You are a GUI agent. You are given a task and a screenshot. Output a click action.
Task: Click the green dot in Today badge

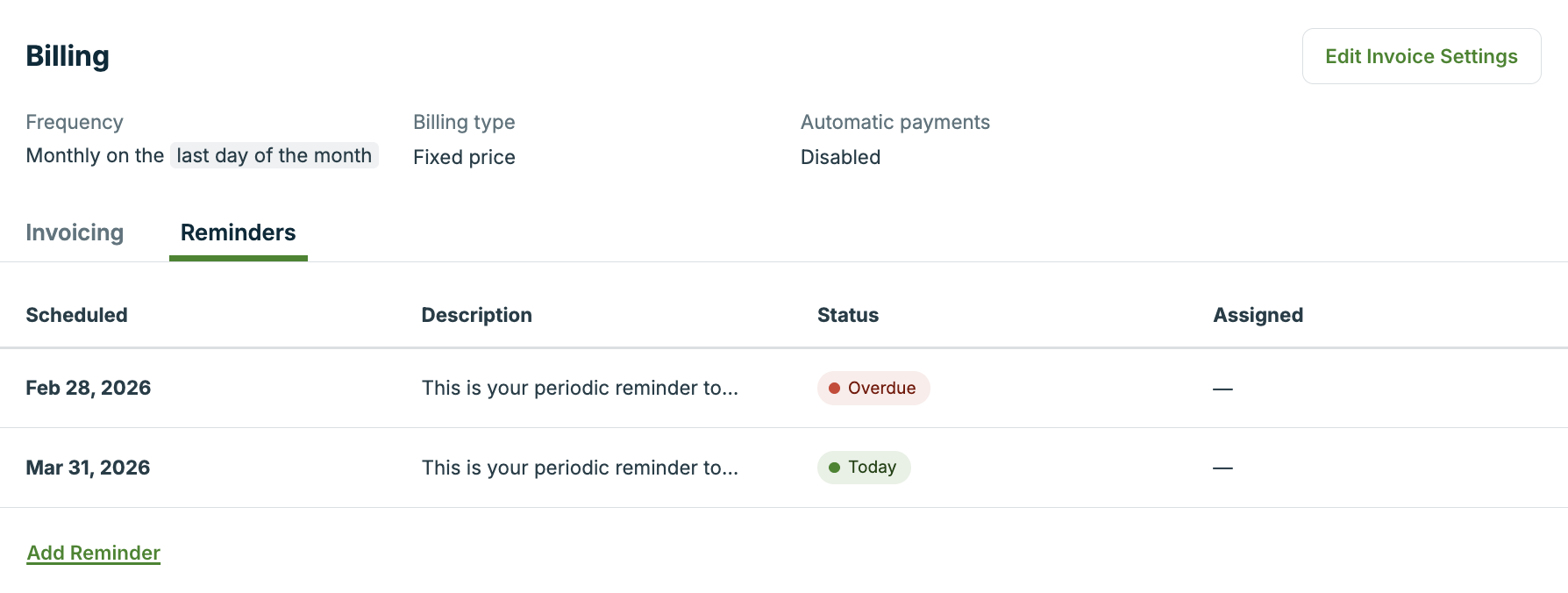835,468
